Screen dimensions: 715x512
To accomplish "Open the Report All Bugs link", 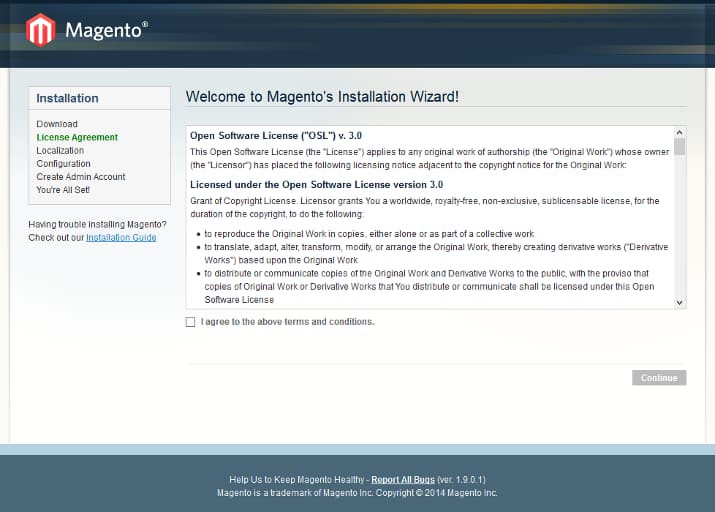I will point(403,480).
